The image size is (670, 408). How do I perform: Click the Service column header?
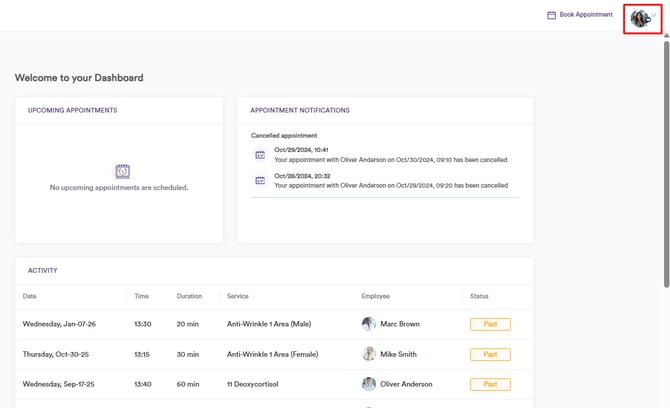[238, 296]
